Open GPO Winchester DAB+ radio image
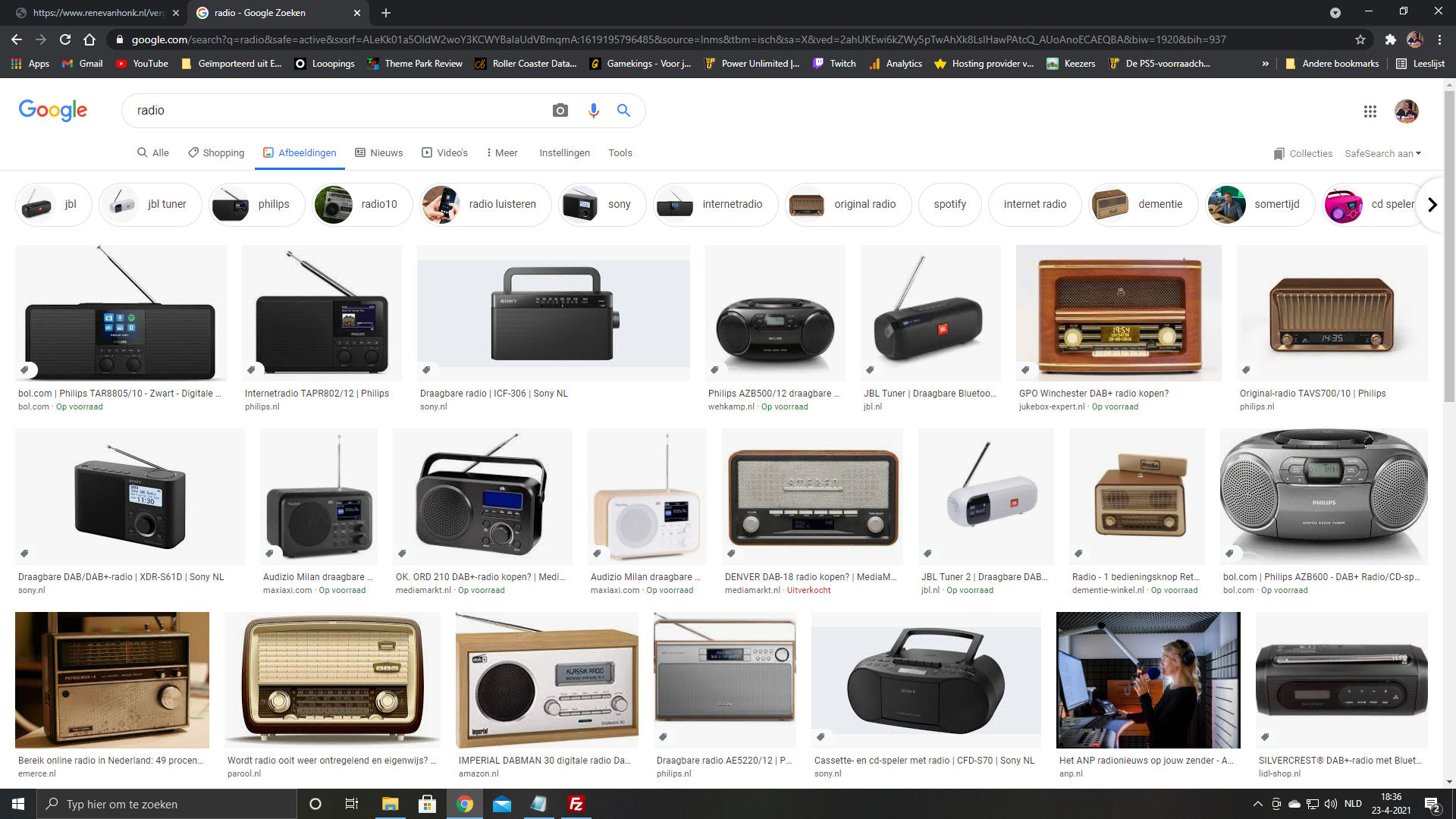Screen dimensions: 1456x819 [1119, 312]
